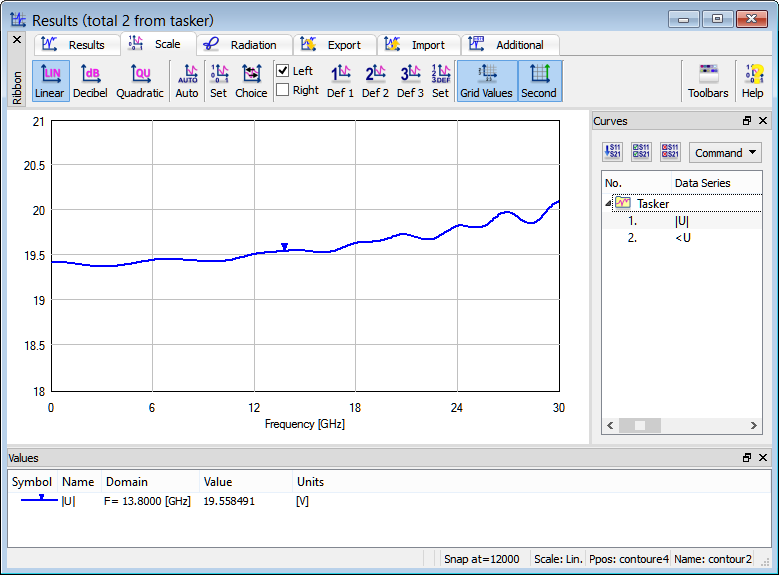Open the Command dropdown
Image resolution: width=779 pixels, height=575 pixels.
click(x=725, y=153)
